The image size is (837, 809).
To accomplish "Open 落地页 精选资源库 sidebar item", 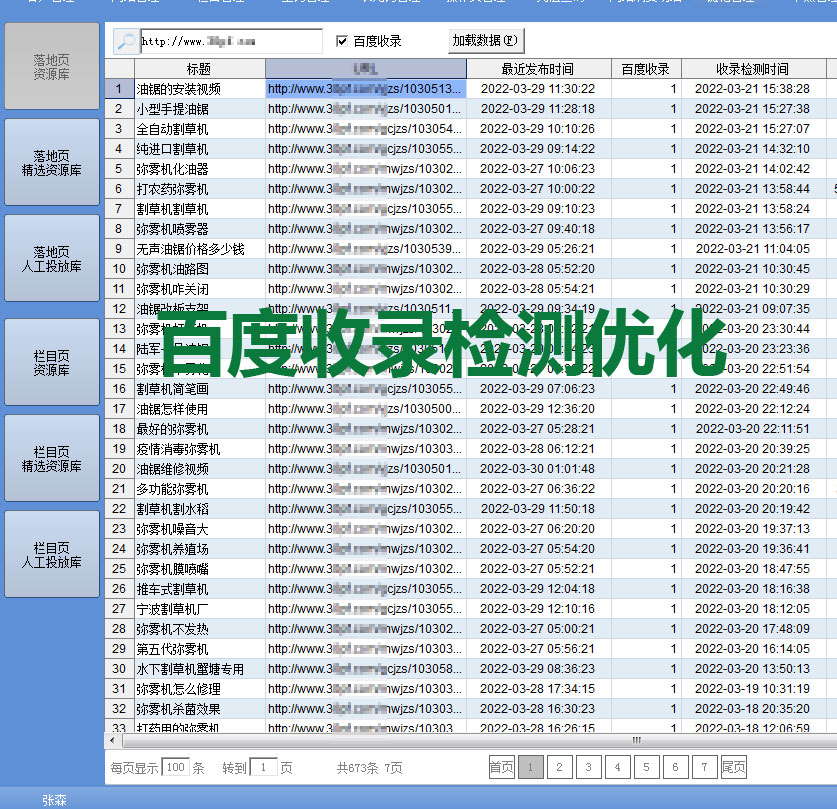I will coord(52,163).
